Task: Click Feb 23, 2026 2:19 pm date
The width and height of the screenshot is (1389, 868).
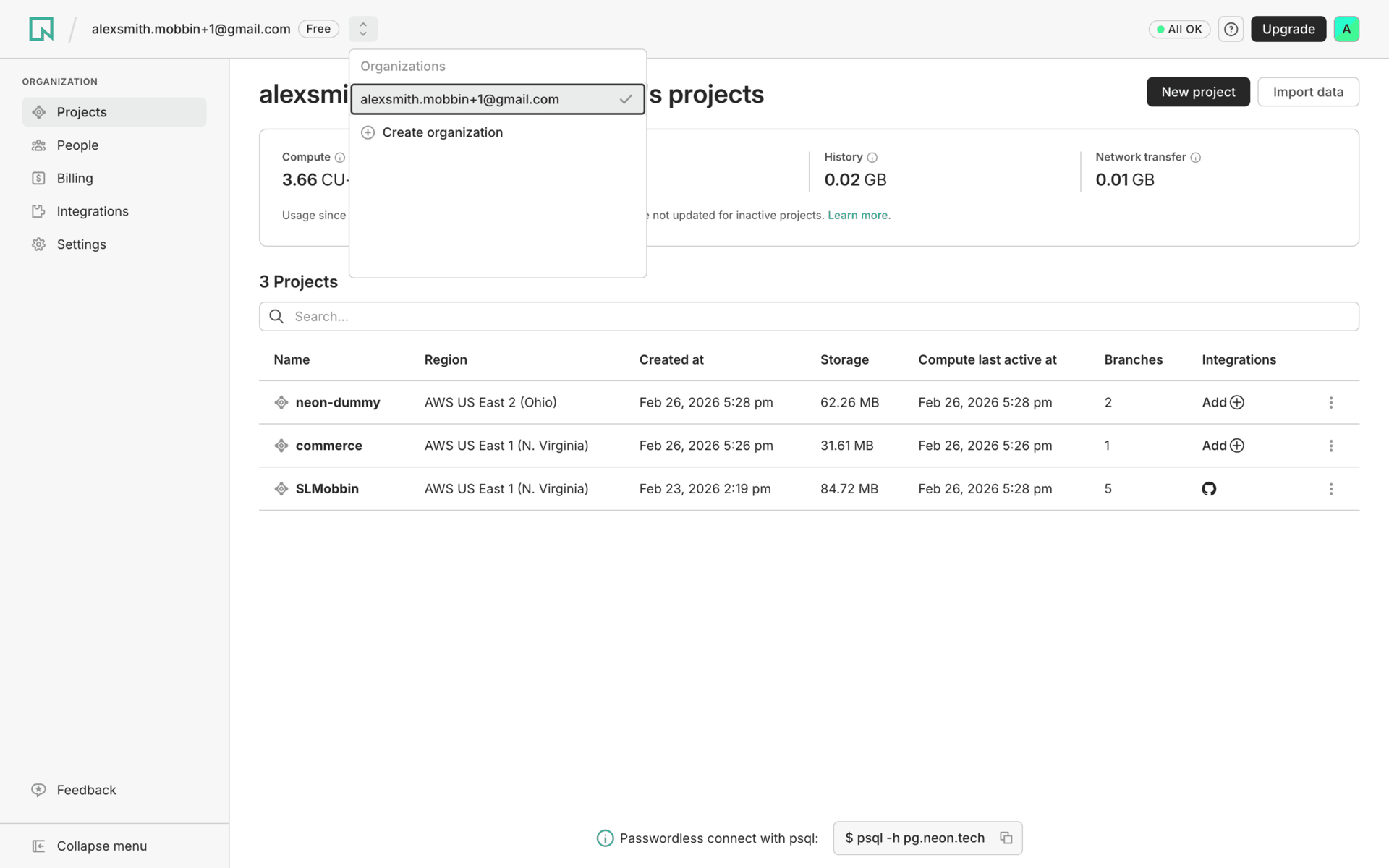Action: [705, 489]
